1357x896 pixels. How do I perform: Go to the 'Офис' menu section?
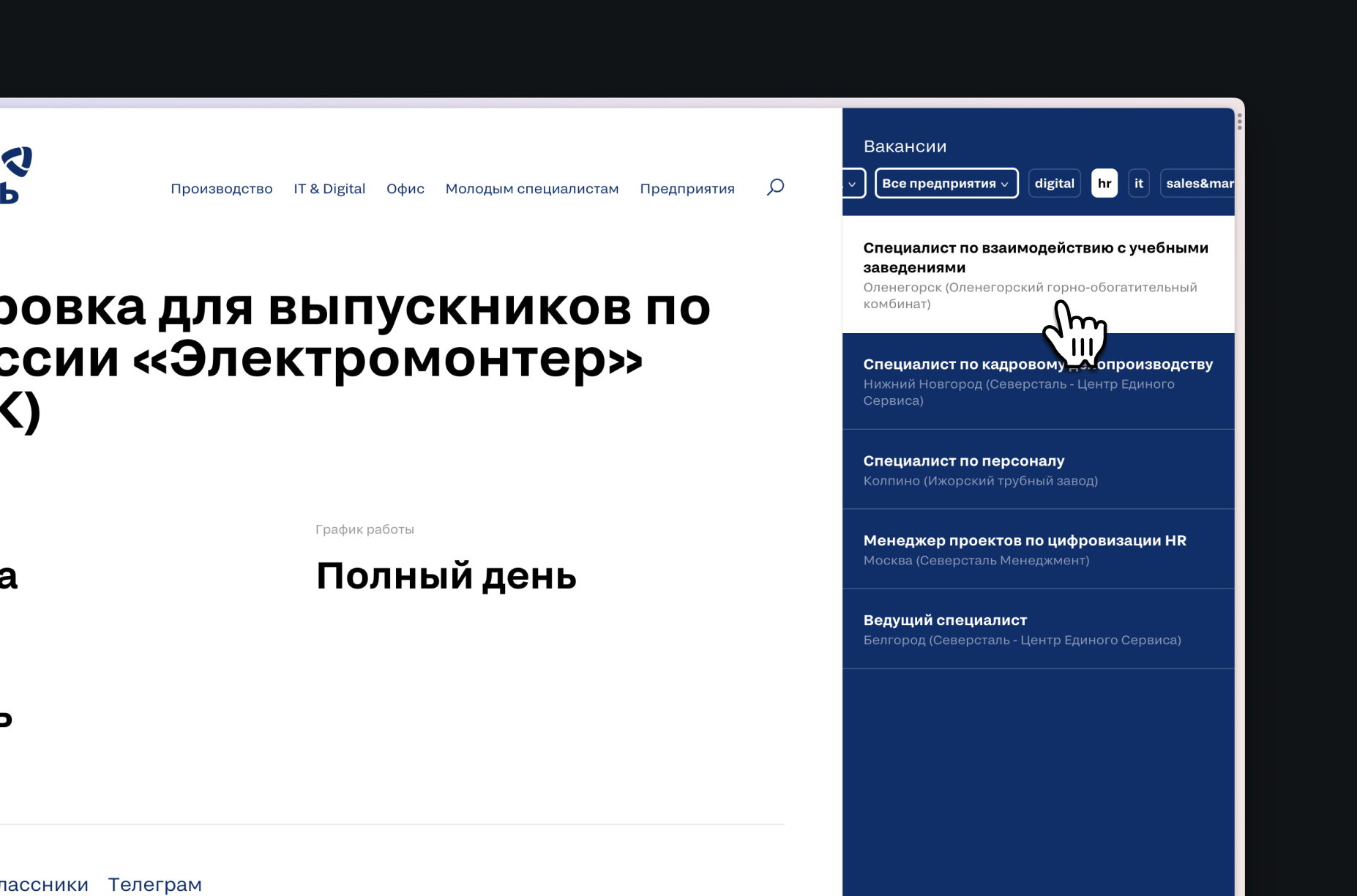pos(405,189)
